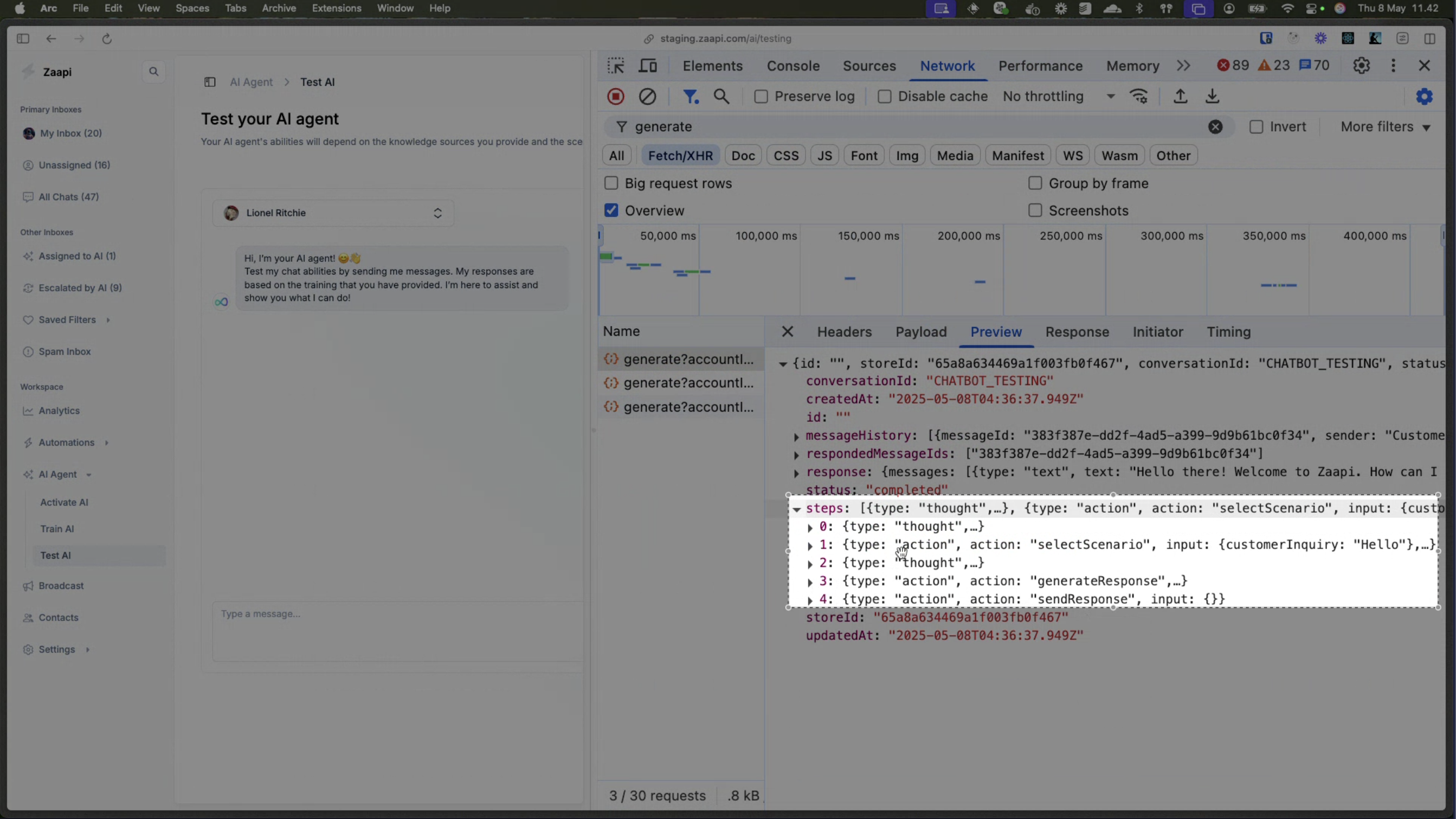Enable Preserve log checkbox
This screenshot has width=1456, height=819.
(x=761, y=97)
